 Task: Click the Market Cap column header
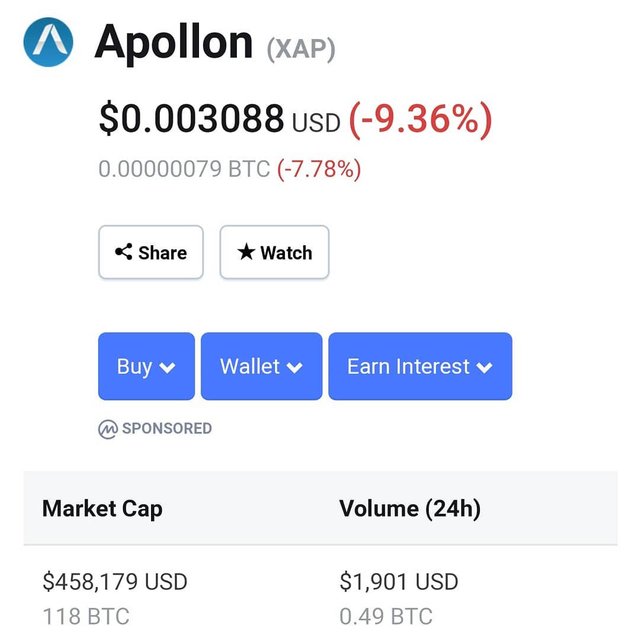pyautogui.click(x=102, y=508)
